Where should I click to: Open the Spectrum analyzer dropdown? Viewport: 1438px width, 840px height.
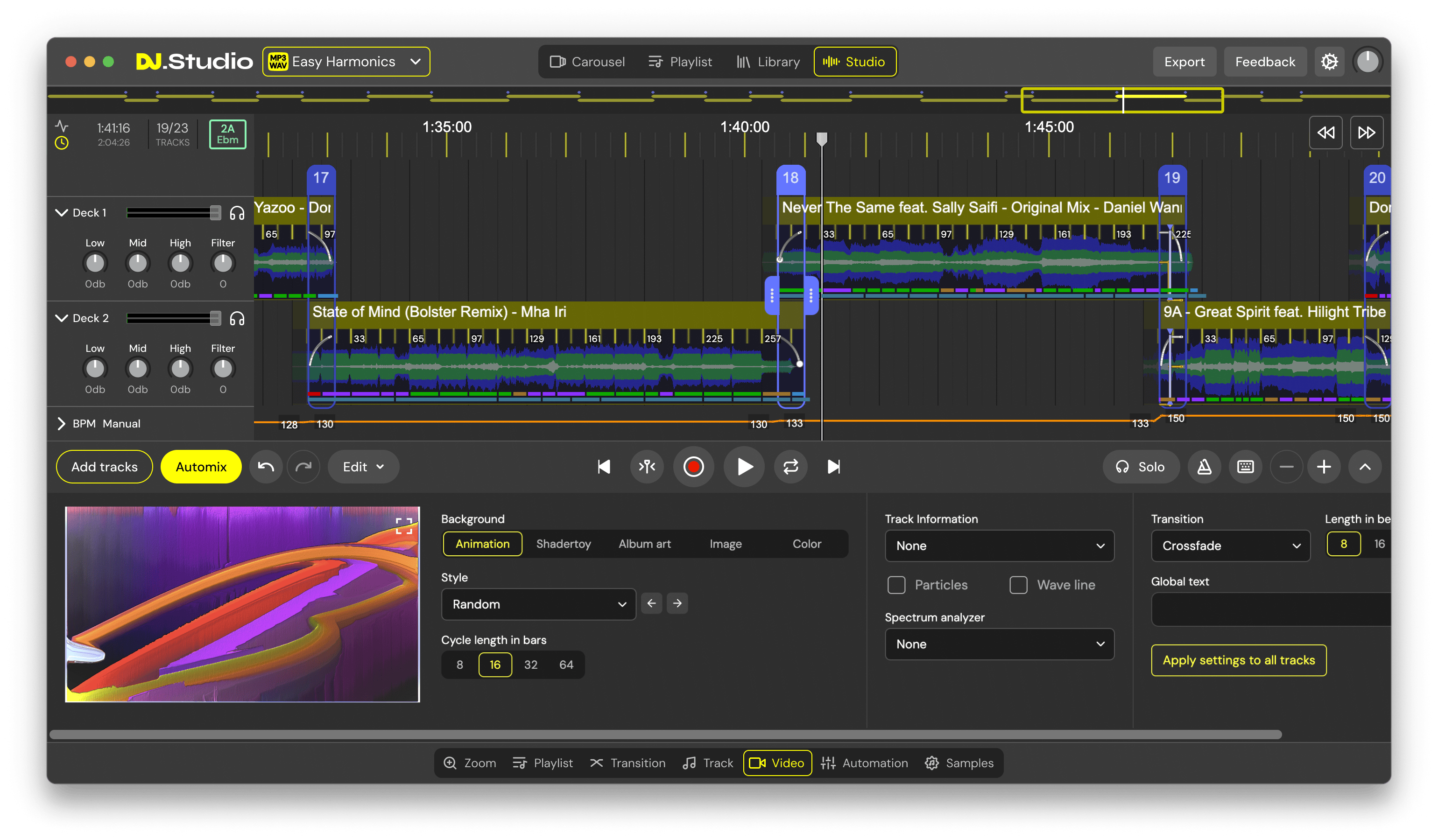tap(999, 644)
